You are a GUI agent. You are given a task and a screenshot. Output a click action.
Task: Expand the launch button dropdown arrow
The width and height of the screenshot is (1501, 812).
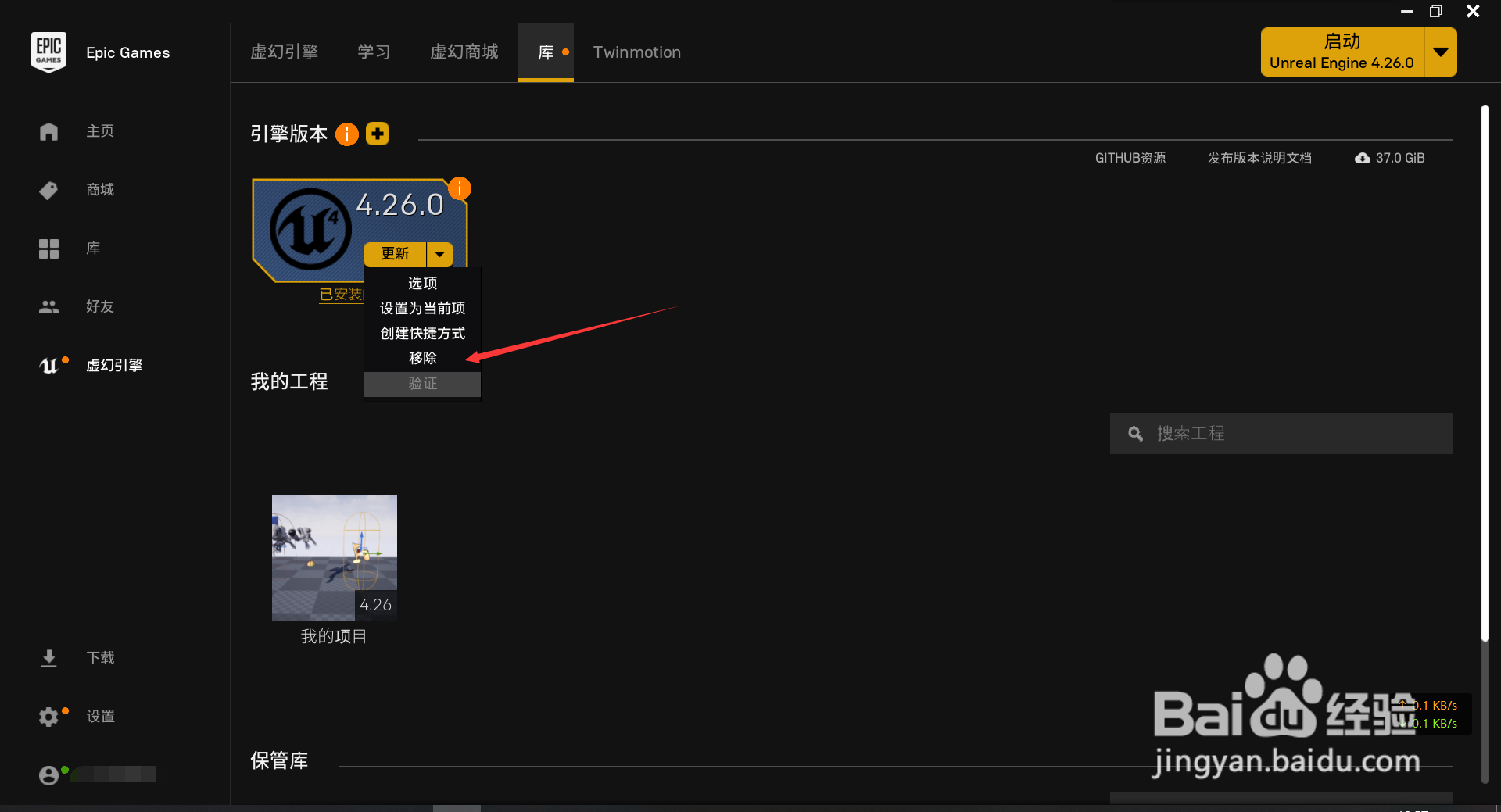pyautogui.click(x=1441, y=52)
